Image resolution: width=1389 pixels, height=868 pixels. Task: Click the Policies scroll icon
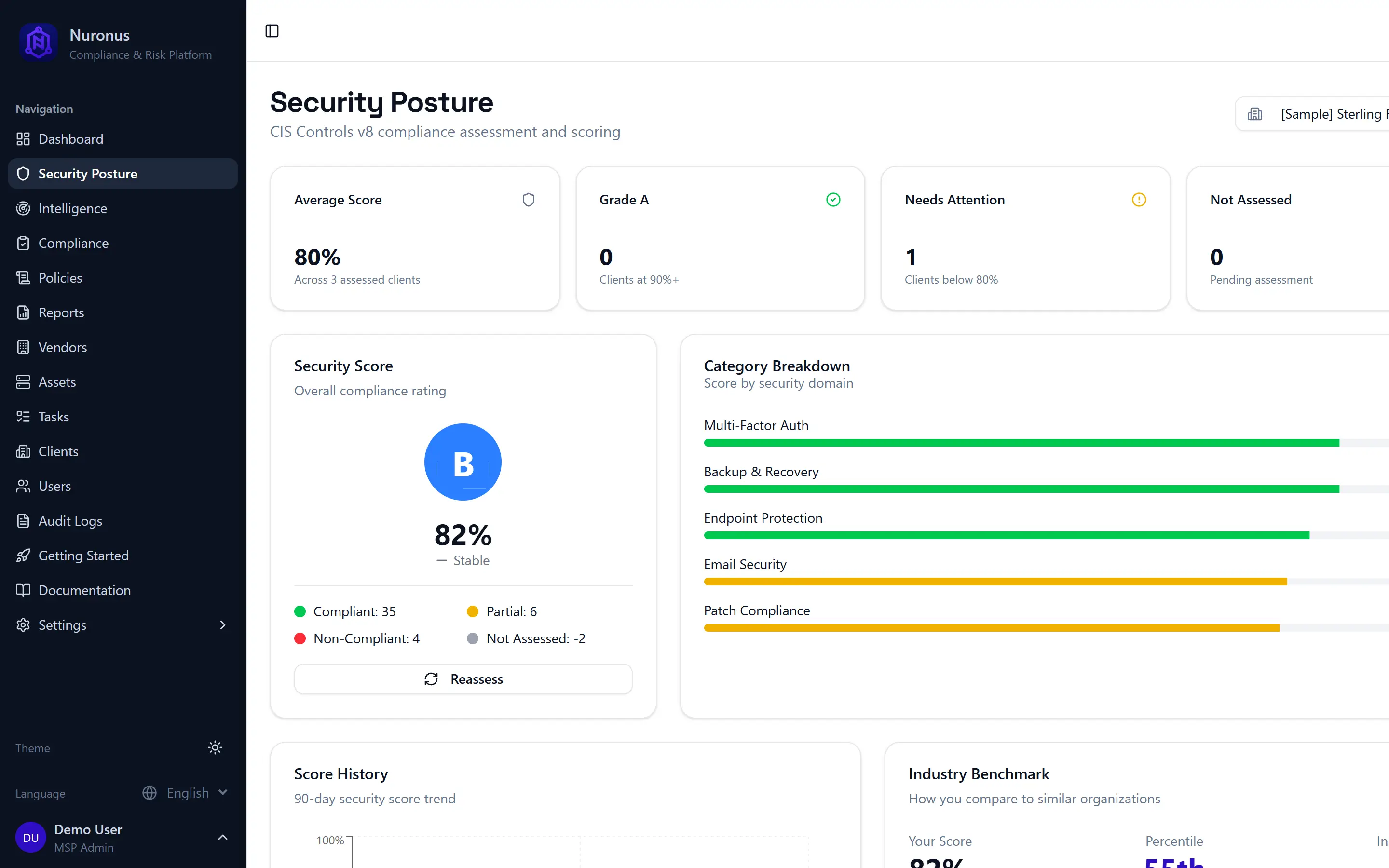[23, 278]
